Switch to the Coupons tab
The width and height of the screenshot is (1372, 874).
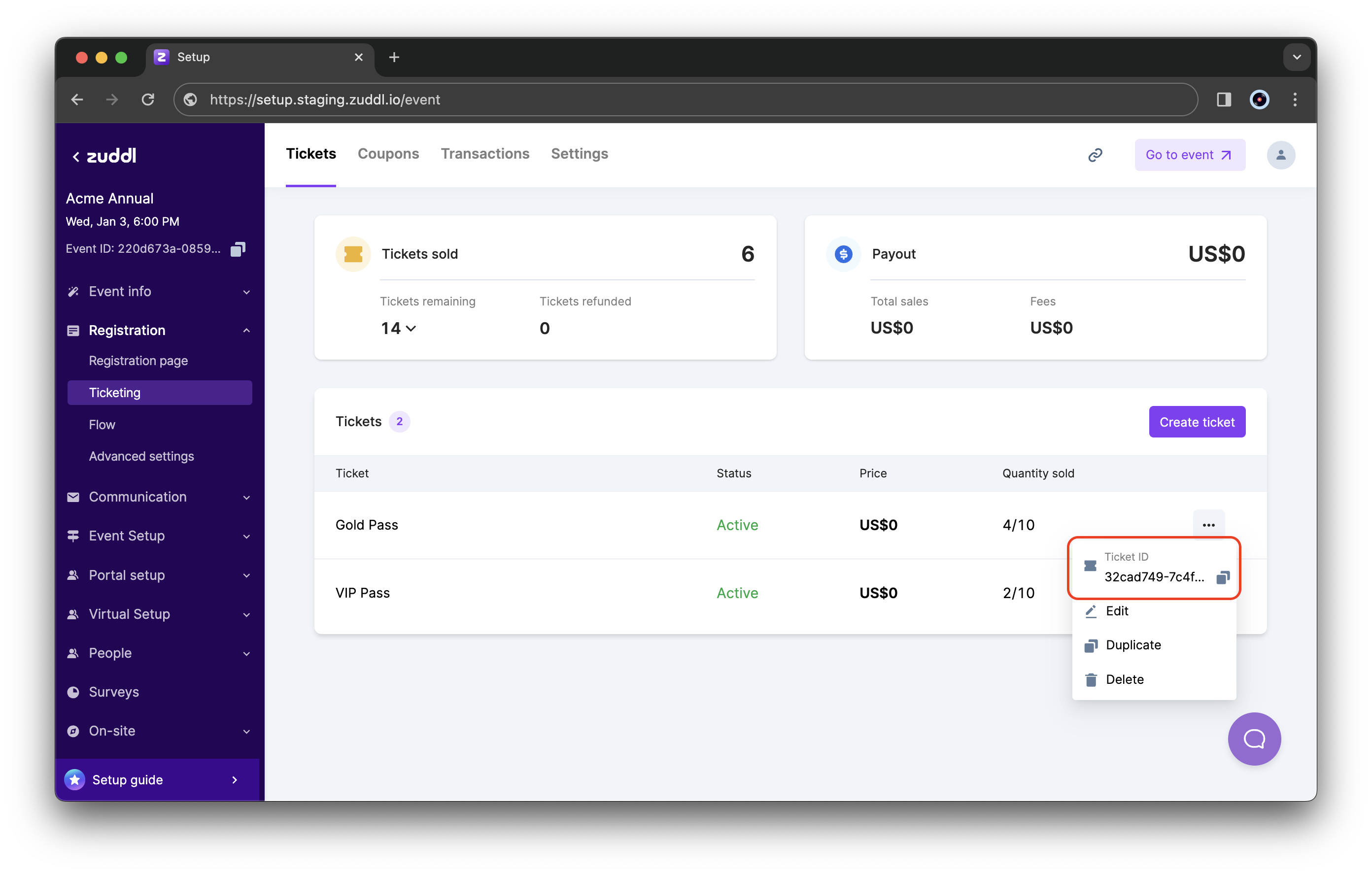(x=388, y=153)
